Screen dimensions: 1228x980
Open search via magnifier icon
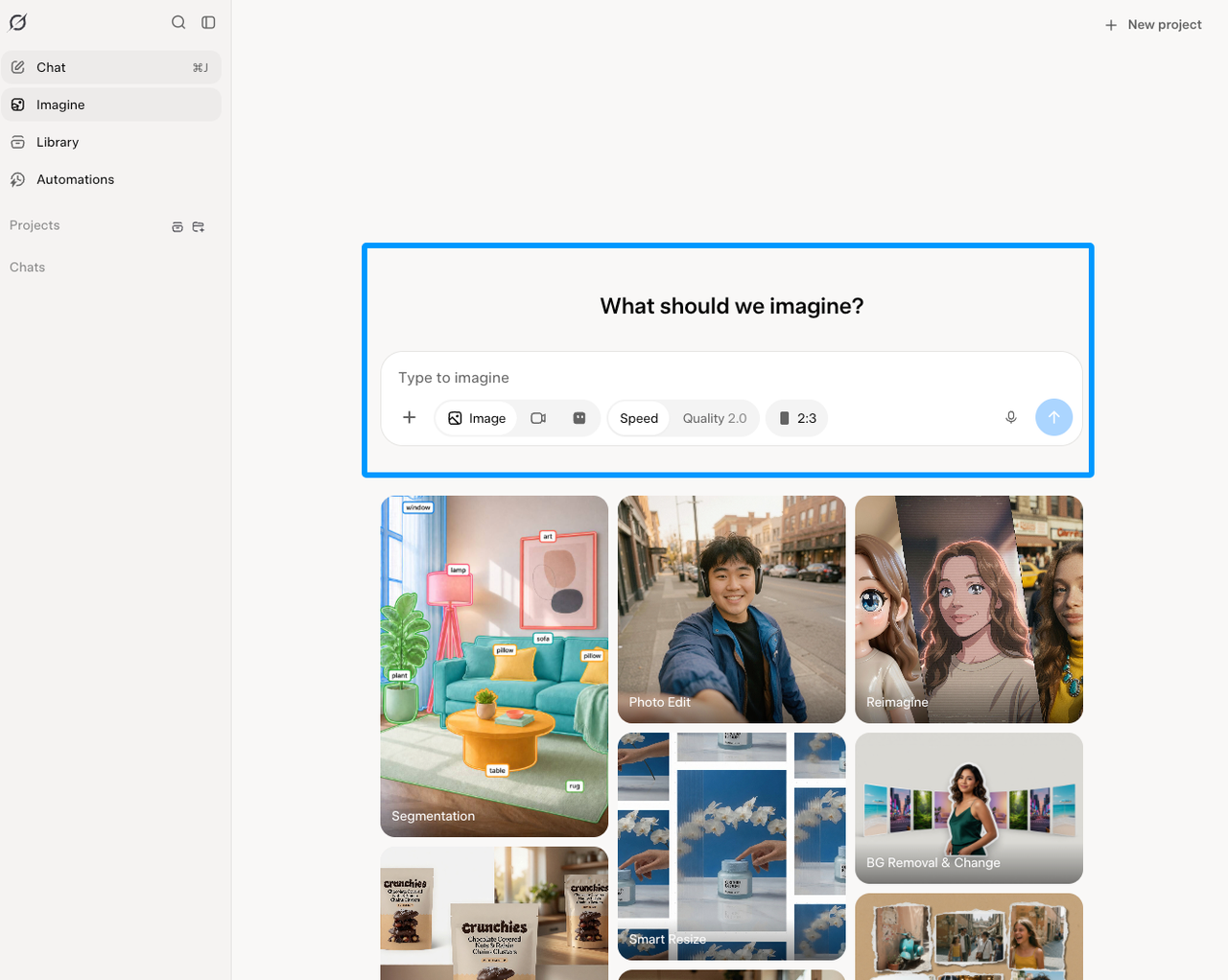(178, 22)
